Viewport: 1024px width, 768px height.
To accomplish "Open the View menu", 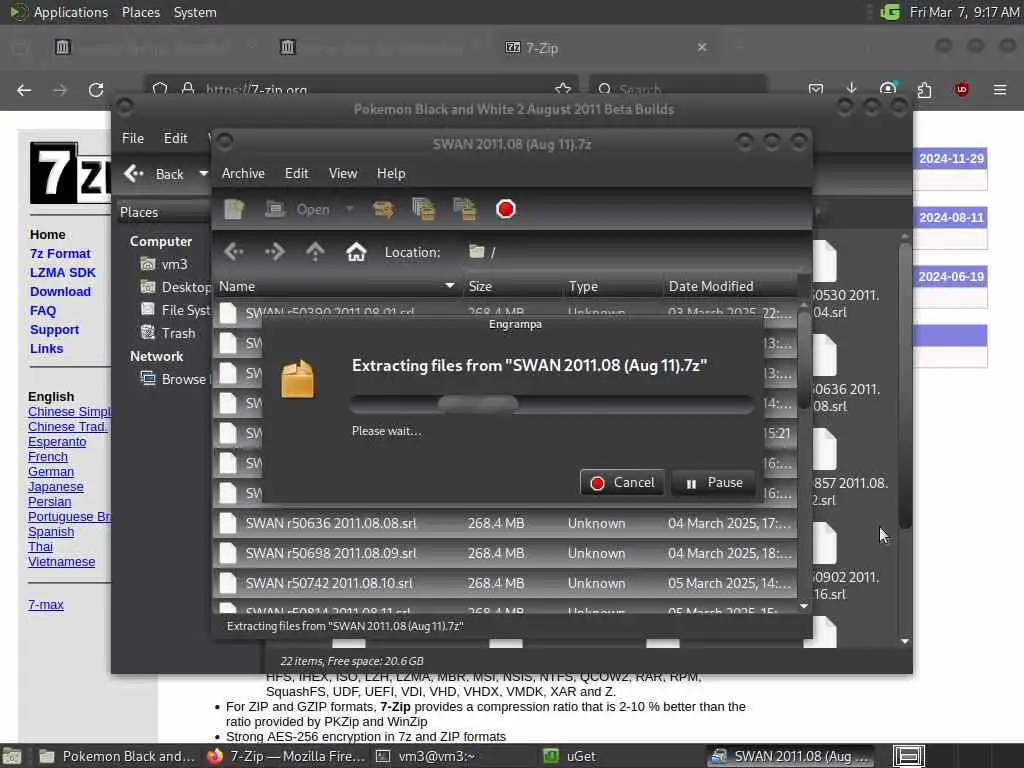I will point(343,173).
